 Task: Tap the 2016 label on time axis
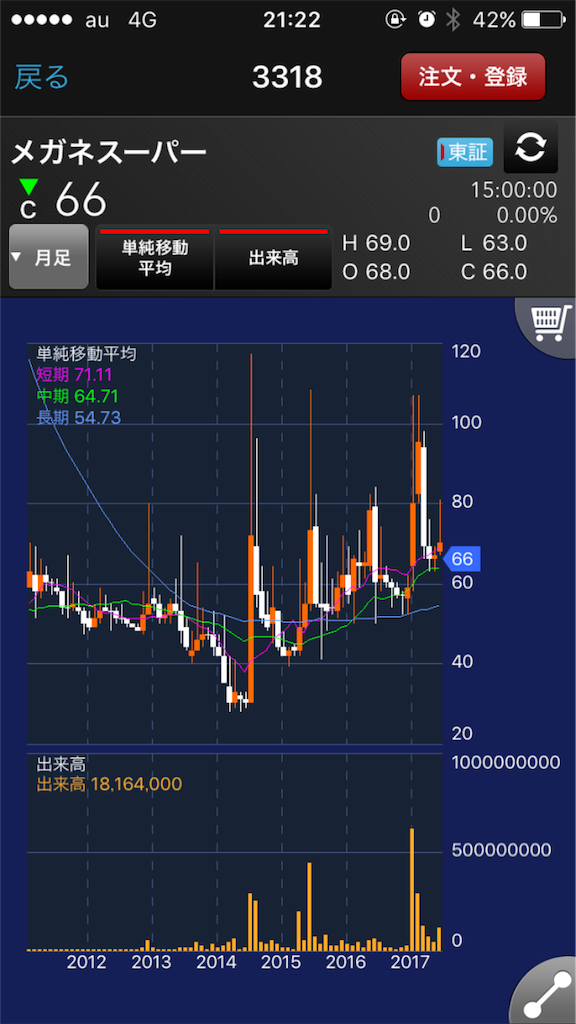(x=345, y=963)
